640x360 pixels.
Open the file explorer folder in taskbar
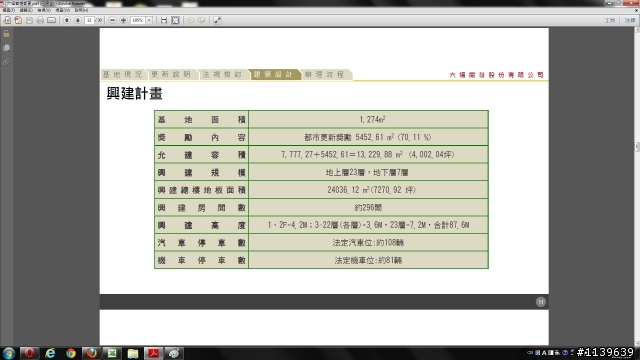[x=133, y=353]
